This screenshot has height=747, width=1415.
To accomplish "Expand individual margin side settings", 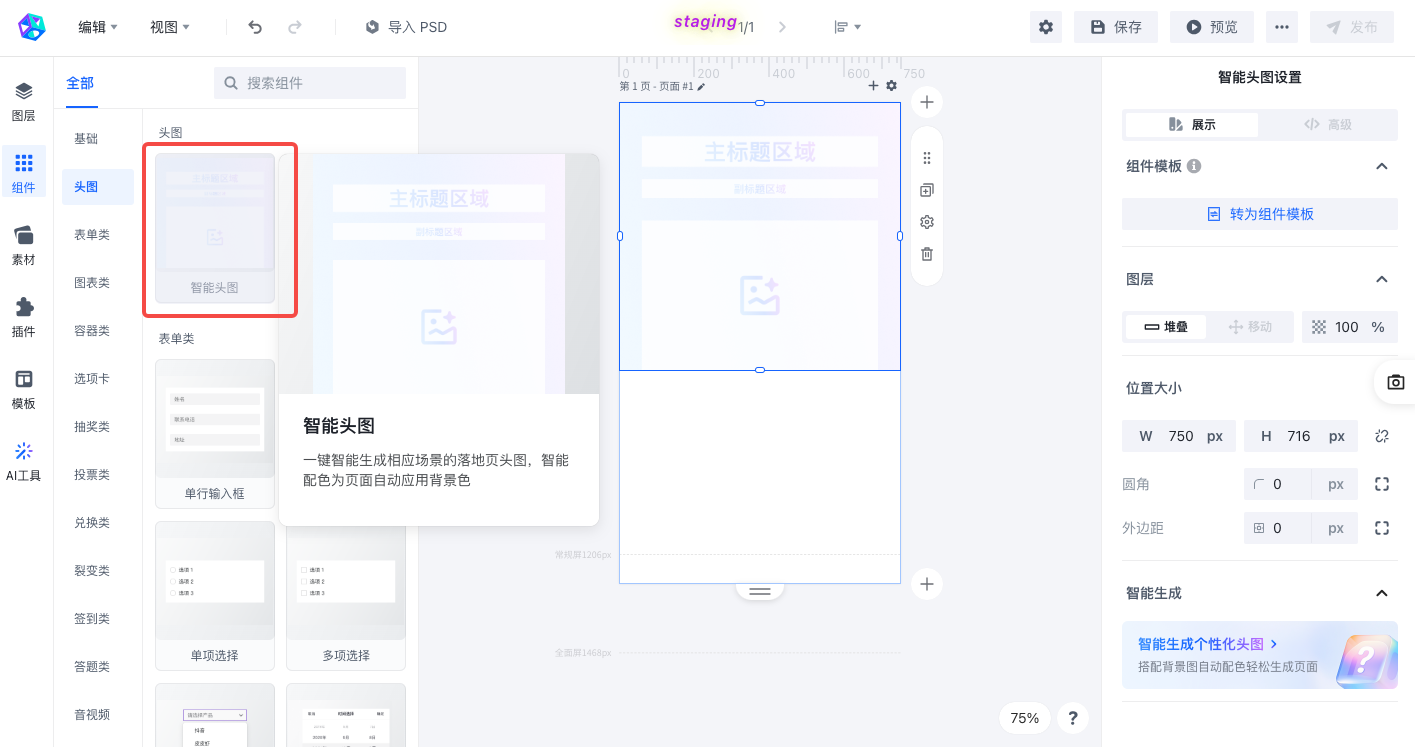I will 1382,528.
